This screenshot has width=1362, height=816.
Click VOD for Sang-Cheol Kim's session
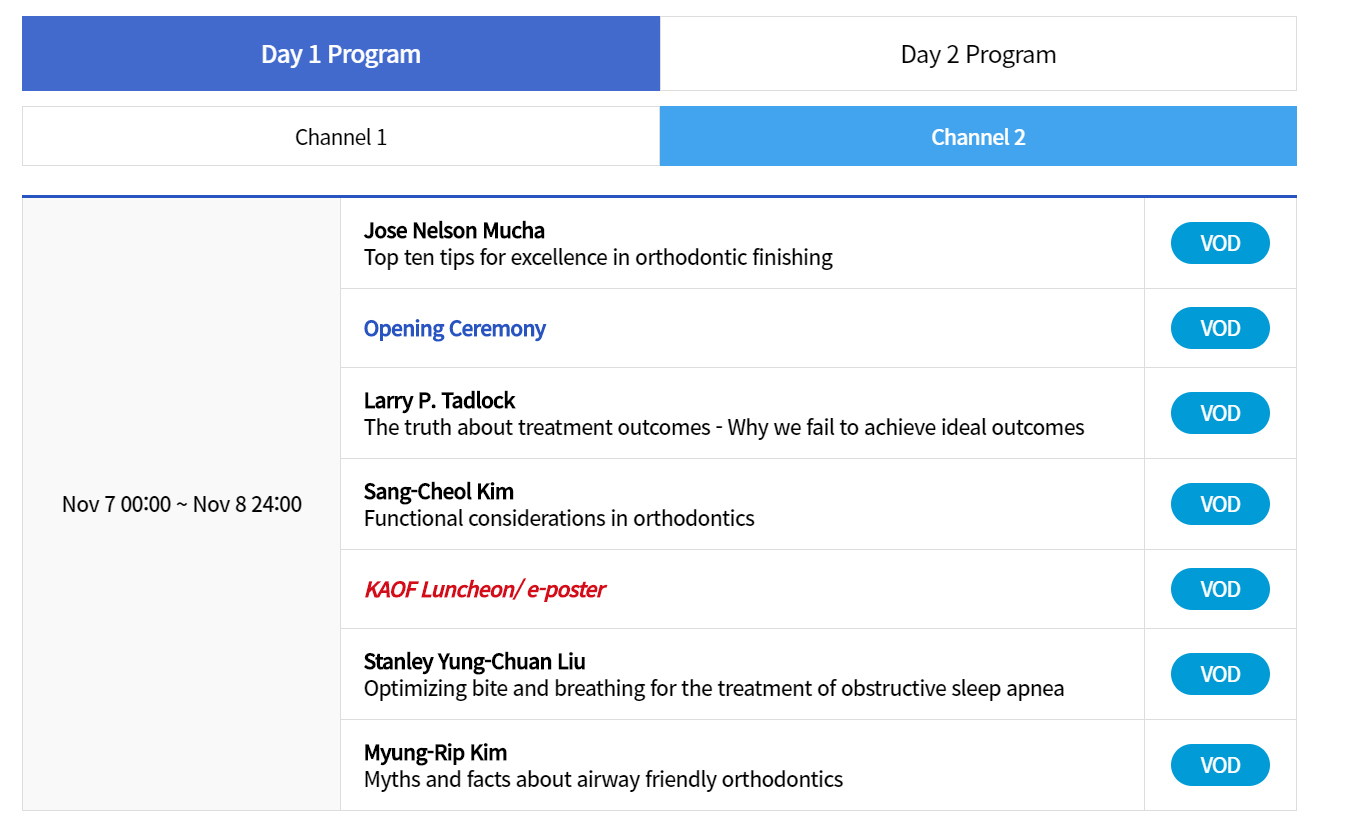[x=1220, y=504]
